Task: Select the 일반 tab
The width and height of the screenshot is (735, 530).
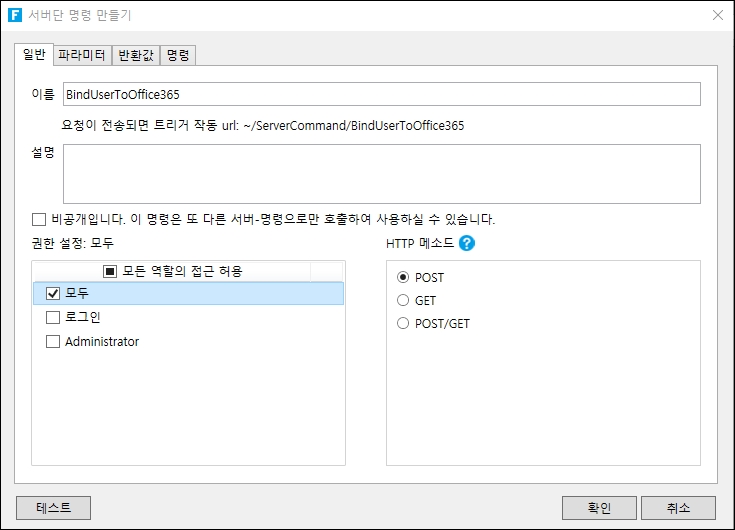Action: pos(33,54)
